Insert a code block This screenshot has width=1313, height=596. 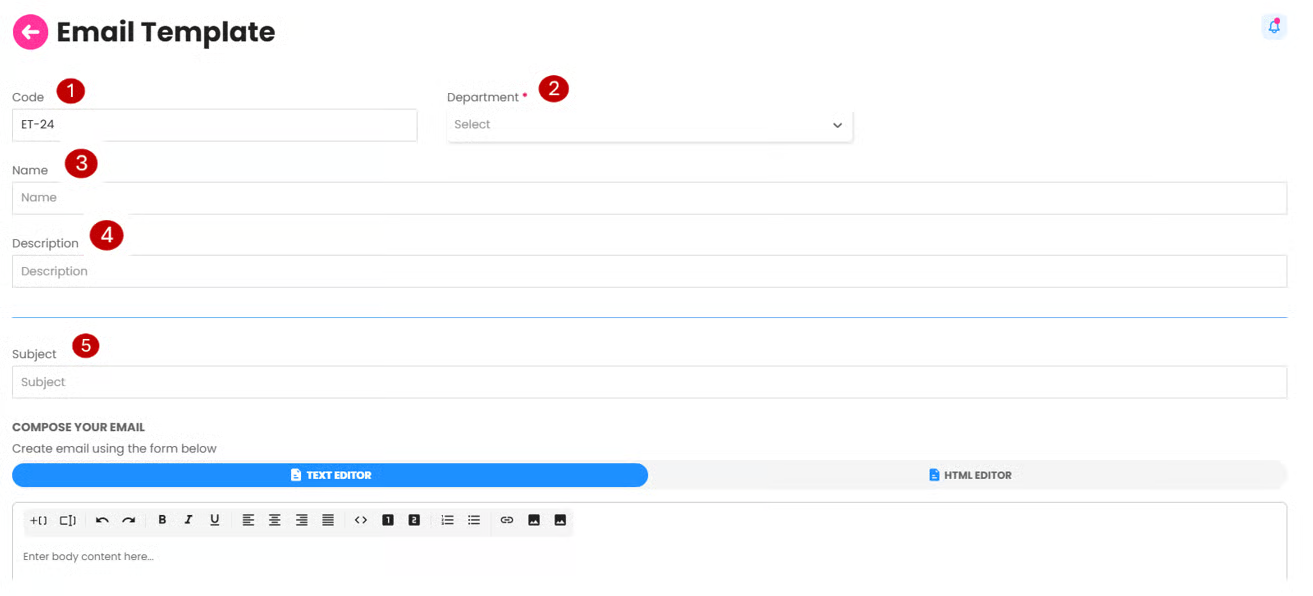[x=361, y=520]
